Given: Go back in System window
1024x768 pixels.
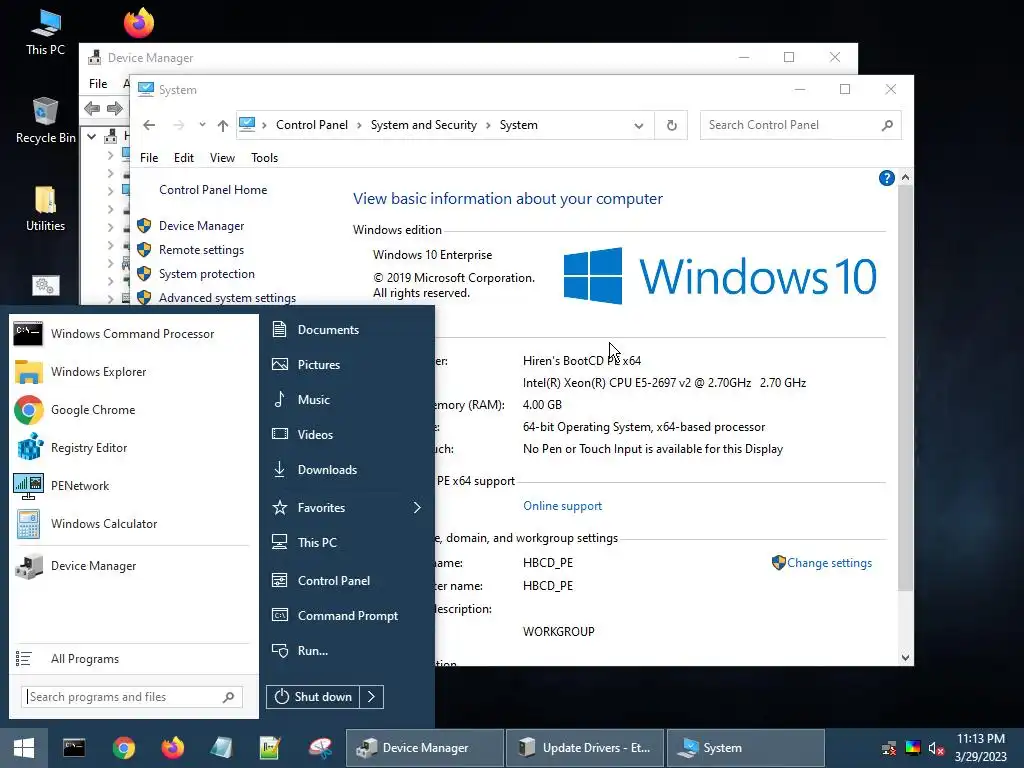Looking at the screenshot, I should pyautogui.click(x=149, y=125).
